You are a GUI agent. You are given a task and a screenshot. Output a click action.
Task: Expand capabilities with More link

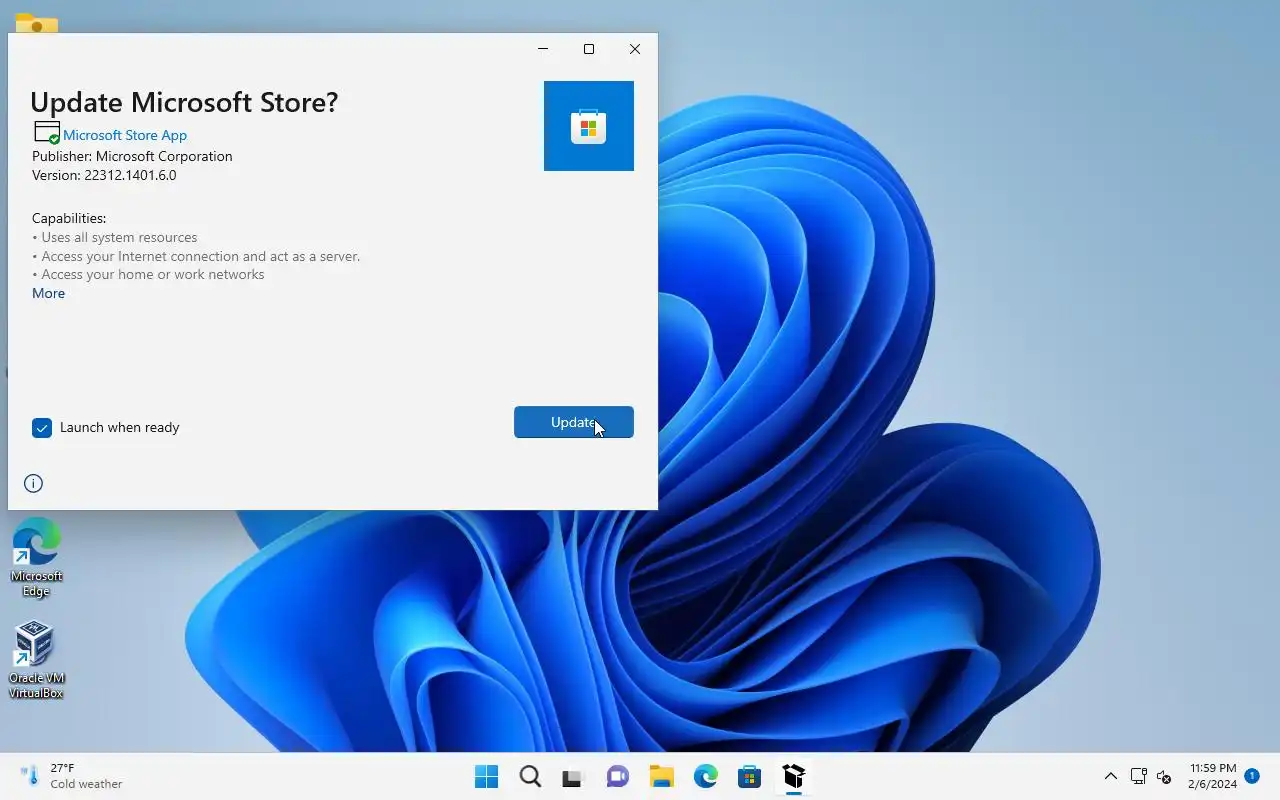pyautogui.click(x=48, y=293)
